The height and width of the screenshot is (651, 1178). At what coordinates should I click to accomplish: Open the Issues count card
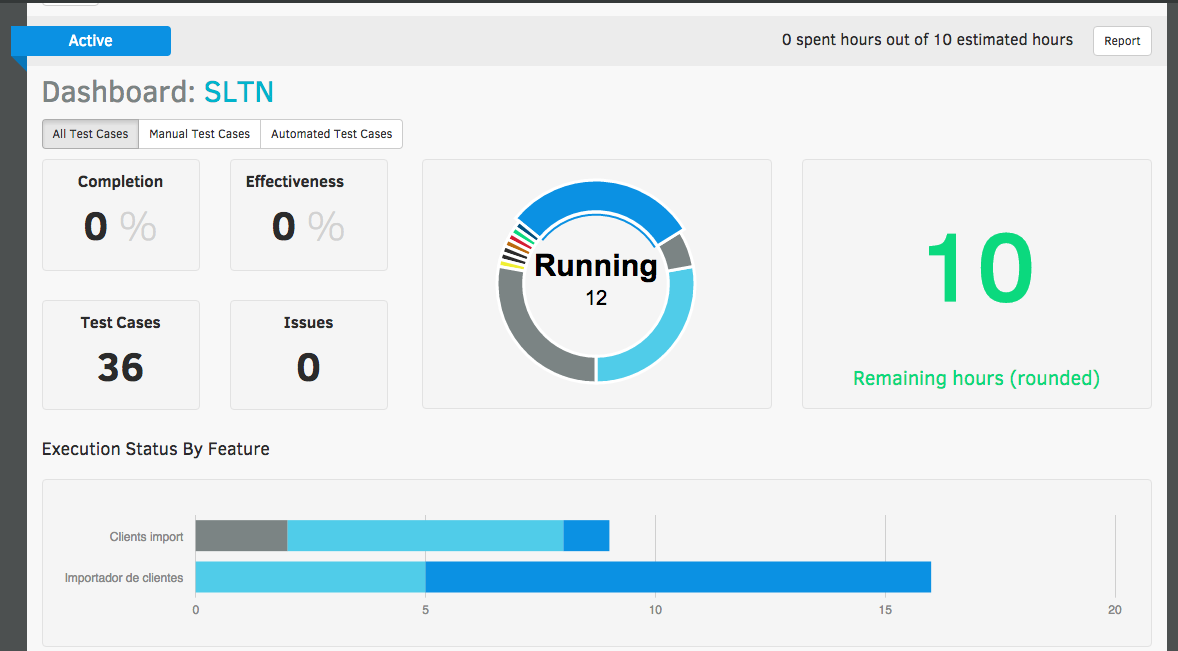(308, 355)
